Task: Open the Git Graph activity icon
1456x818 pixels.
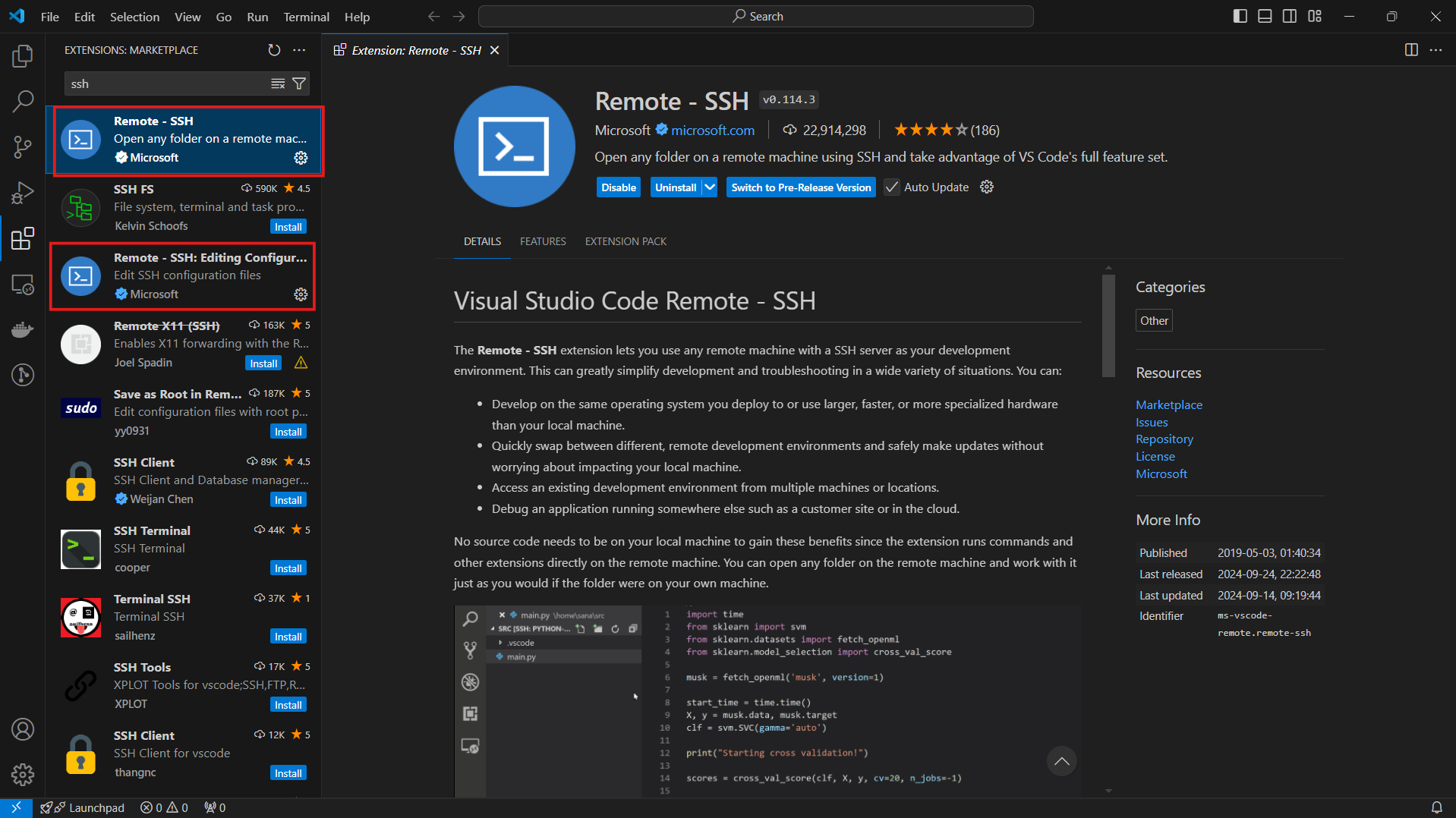Action: pos(23,375)
